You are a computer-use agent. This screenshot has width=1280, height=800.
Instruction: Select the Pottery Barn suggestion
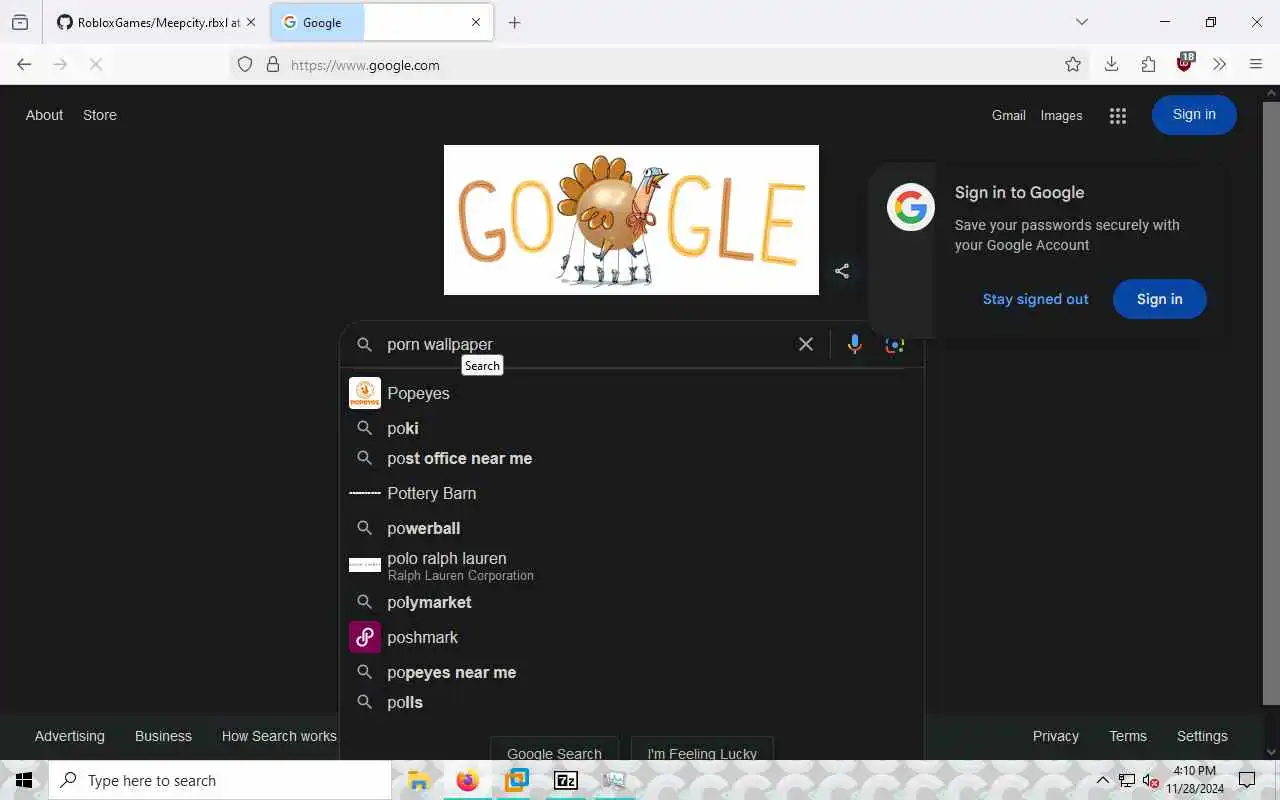coord(632,493)
